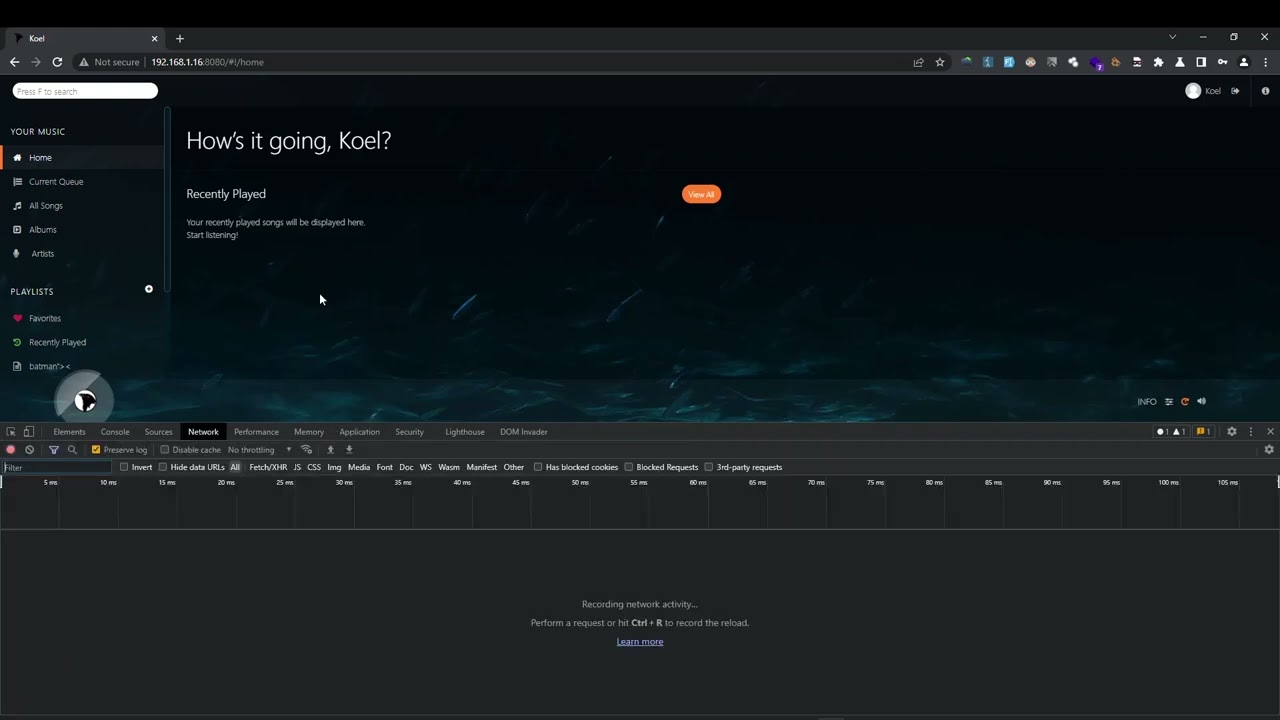Enable the Disable cache checkbox
1280x720 pixels.
coord(165,450)
